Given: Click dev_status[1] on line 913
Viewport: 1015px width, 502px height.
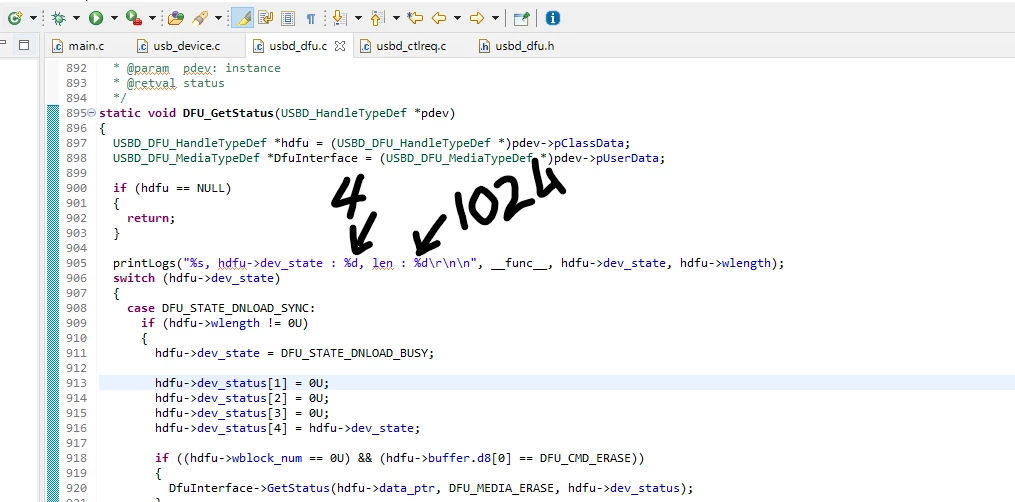Looking at the screenshot, I should coord(242,383).
